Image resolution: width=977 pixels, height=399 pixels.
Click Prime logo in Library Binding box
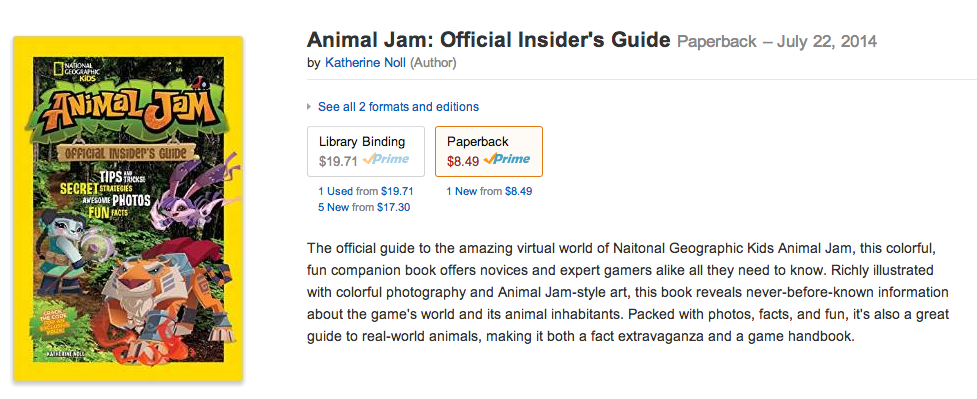tap(385, 159)
